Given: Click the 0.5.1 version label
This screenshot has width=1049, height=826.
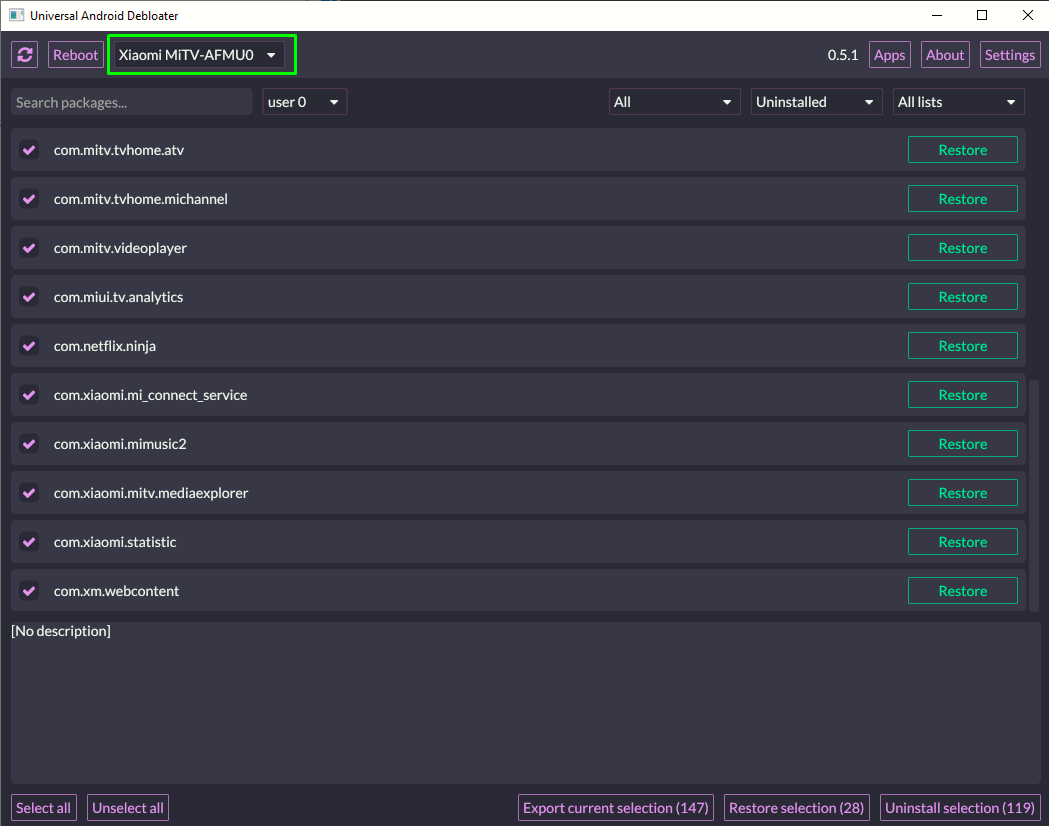Looking at the screenshot, I should [842, 55].
